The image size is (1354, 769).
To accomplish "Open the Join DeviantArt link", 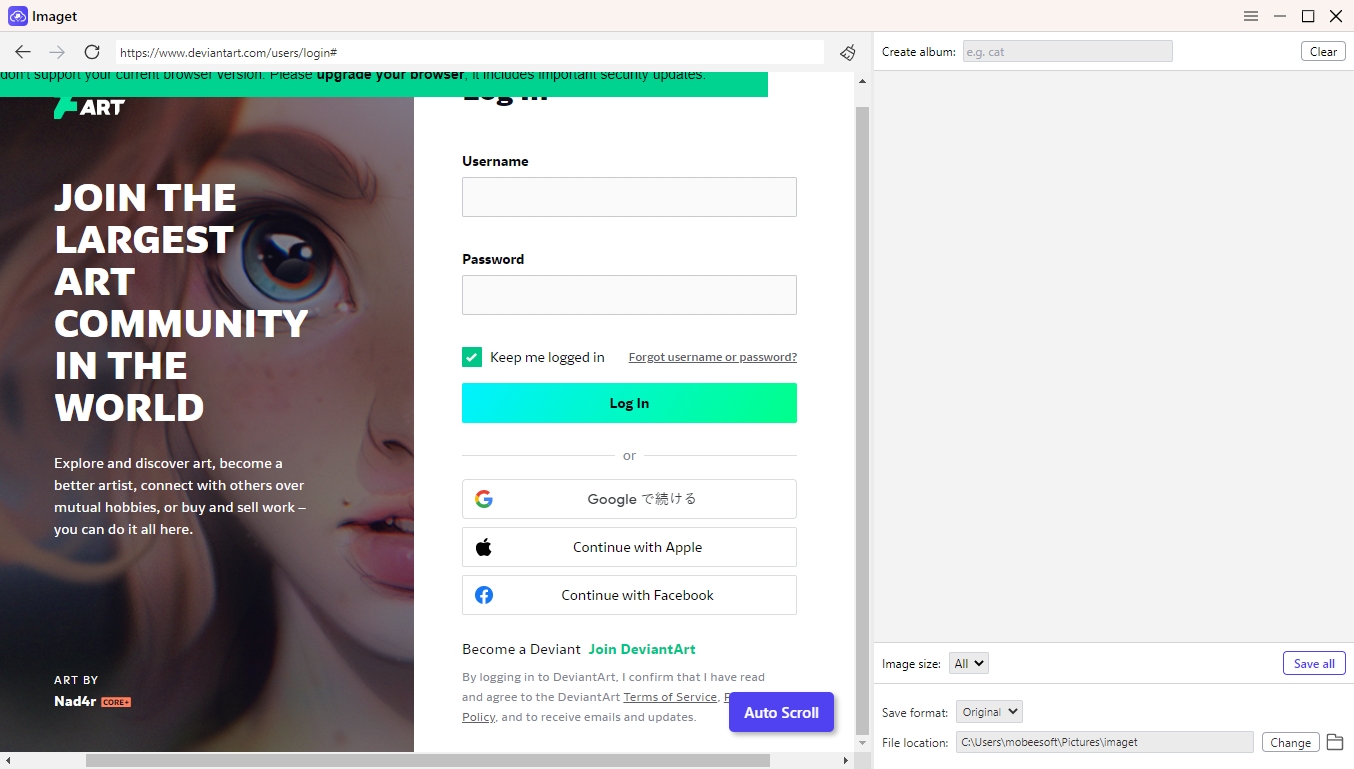I will coord(642,649).
